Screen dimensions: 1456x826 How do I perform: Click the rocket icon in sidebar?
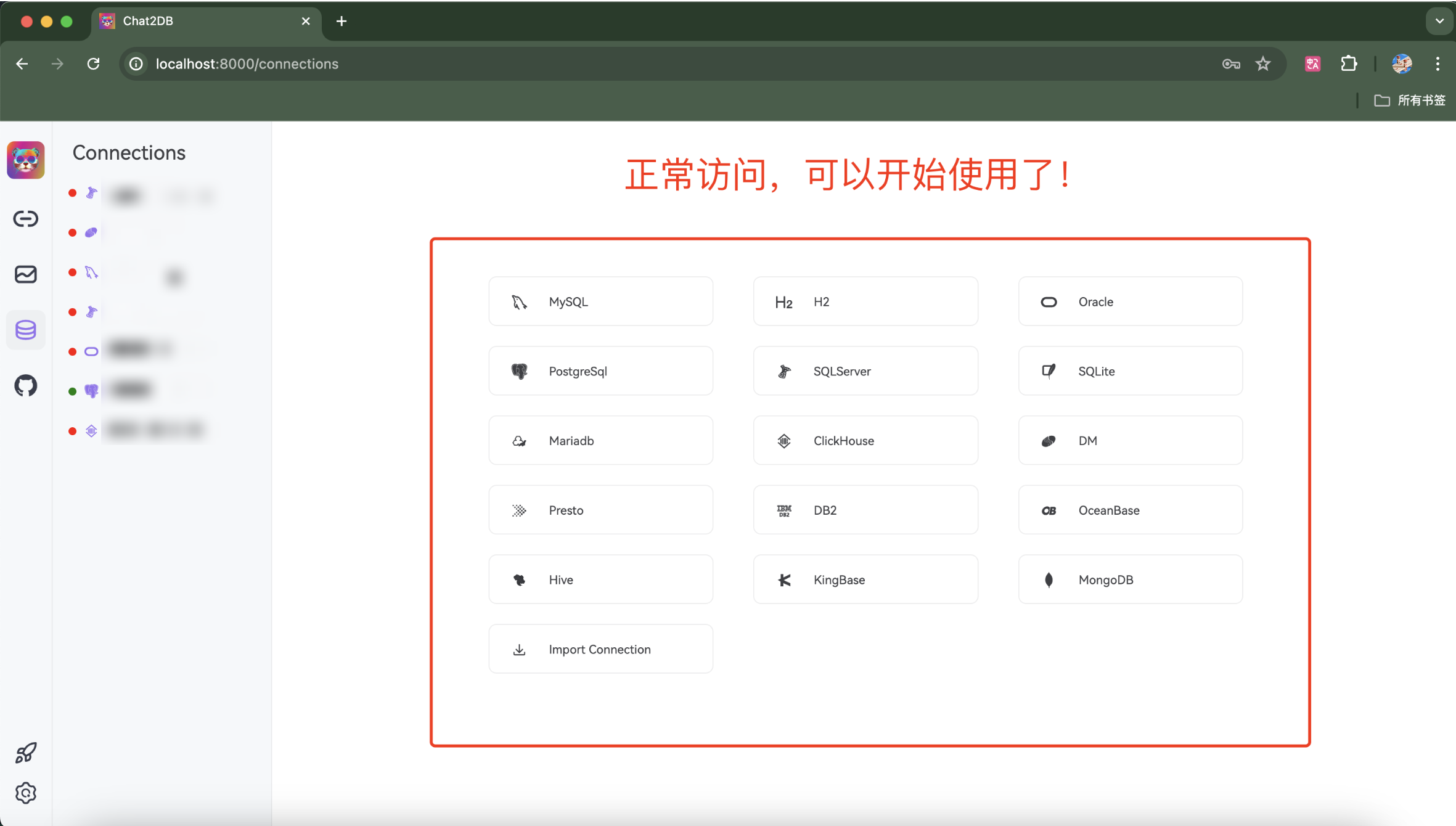[x=26, y=752]
